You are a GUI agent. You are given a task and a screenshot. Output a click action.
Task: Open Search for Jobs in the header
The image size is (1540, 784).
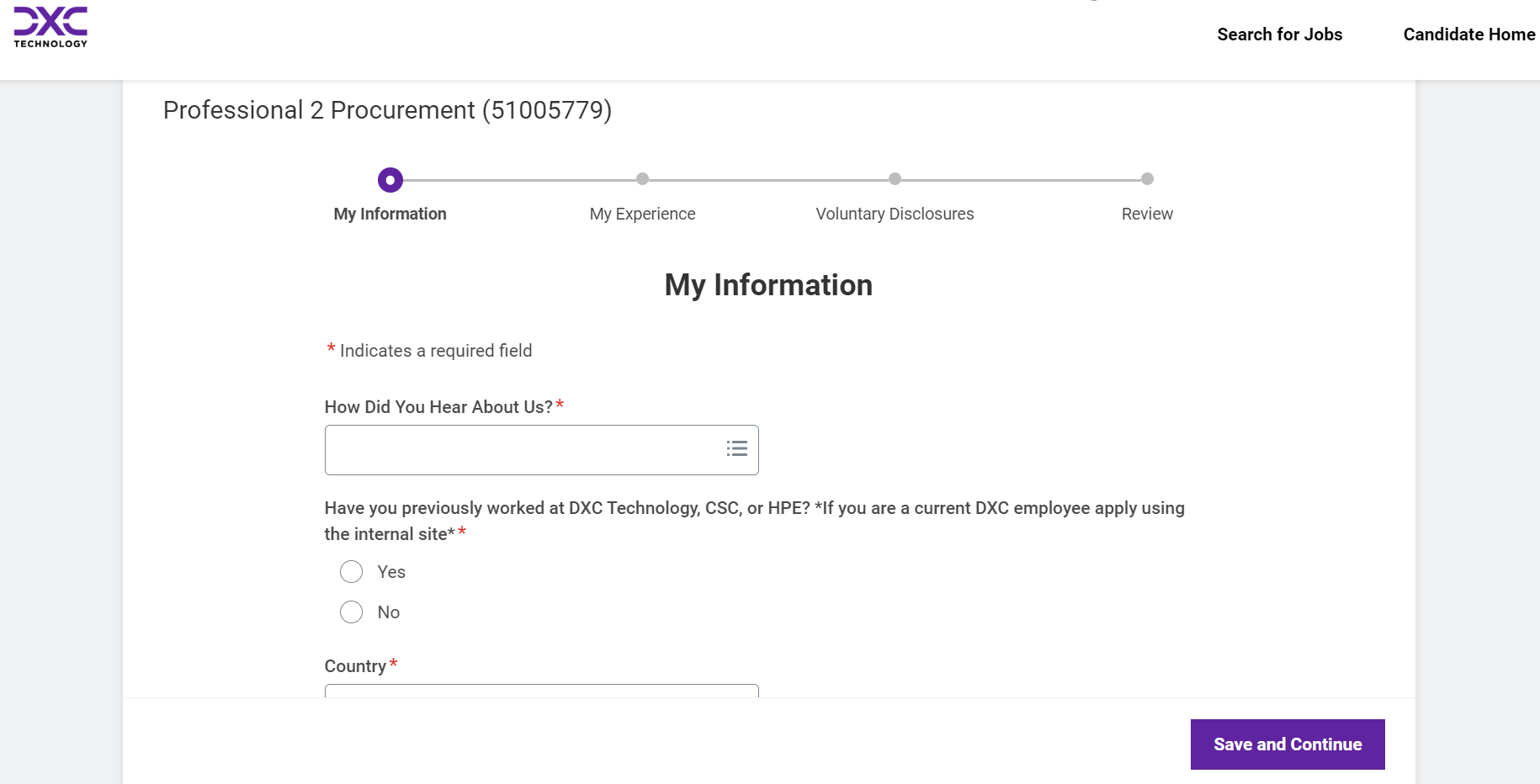point(1279,34)
